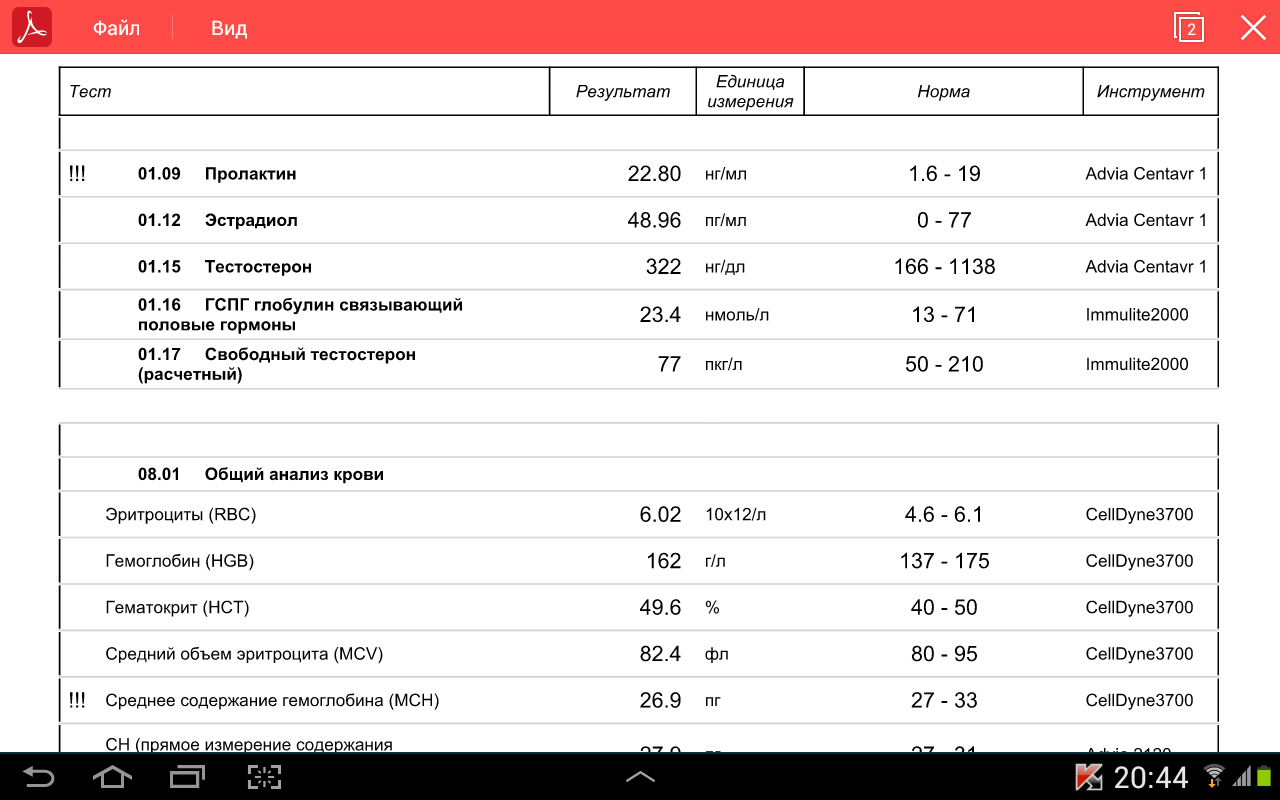Close the PDF document with X
Screen dimensions: 1280x800
tap(1253, 28)
